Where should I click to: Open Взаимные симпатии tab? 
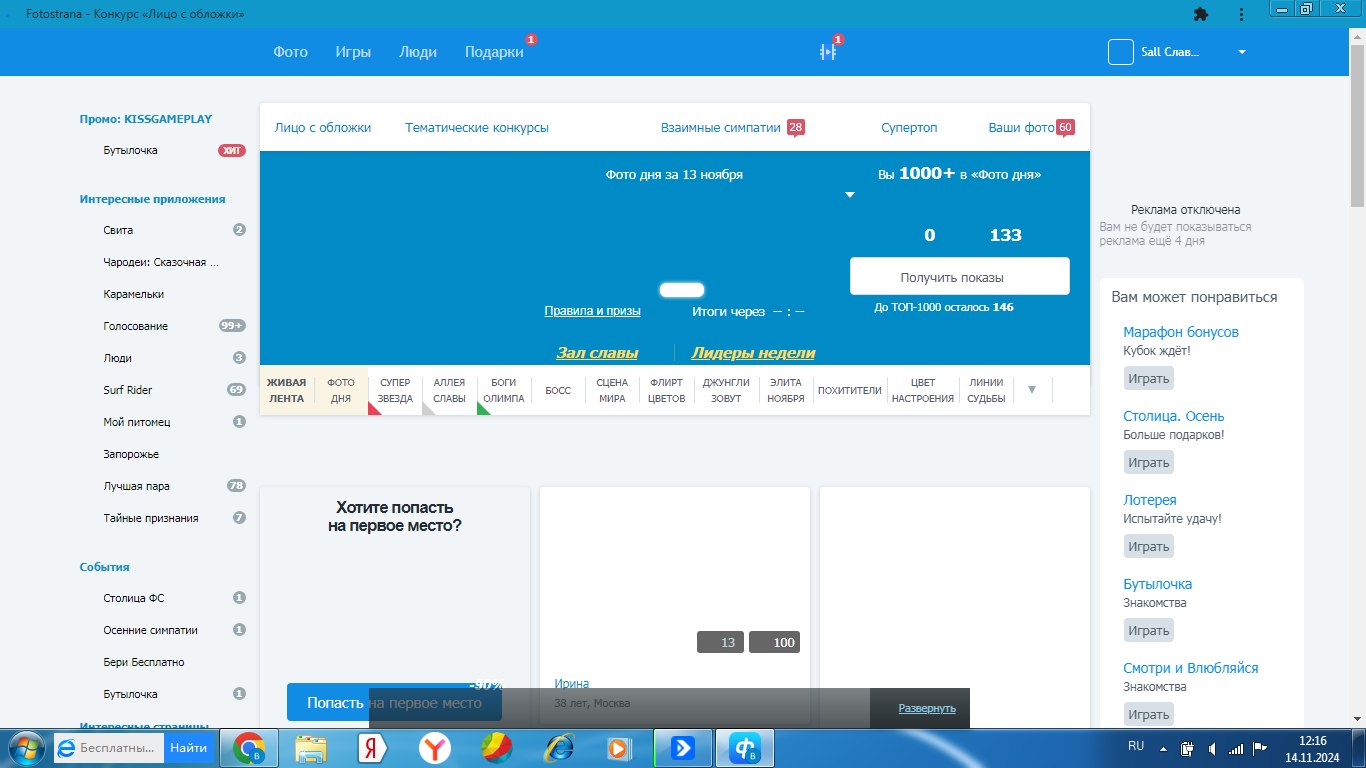click(x=721, y=128)
